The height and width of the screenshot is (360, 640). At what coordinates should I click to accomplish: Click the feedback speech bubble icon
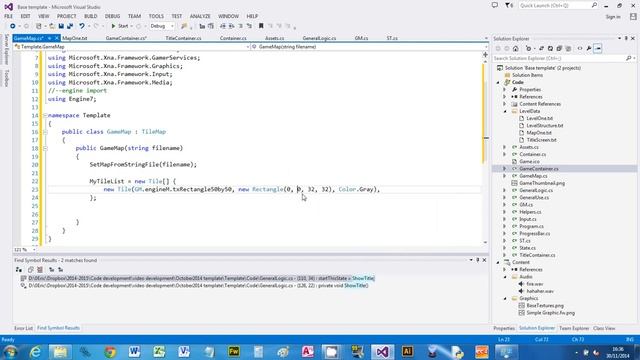[495, 5]
